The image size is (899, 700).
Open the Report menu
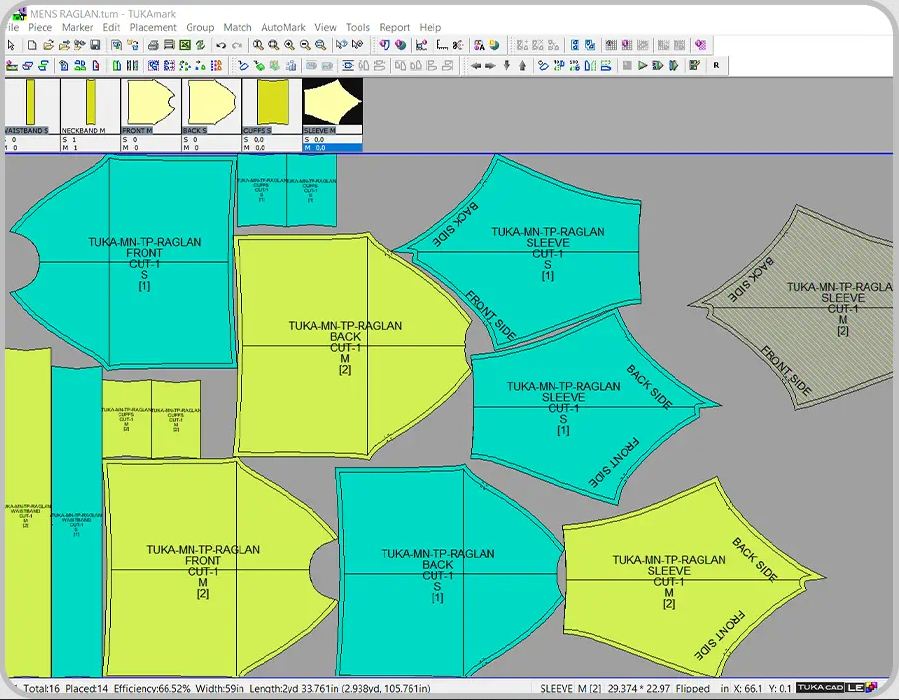pyautogui.click(x=394, y=28)
